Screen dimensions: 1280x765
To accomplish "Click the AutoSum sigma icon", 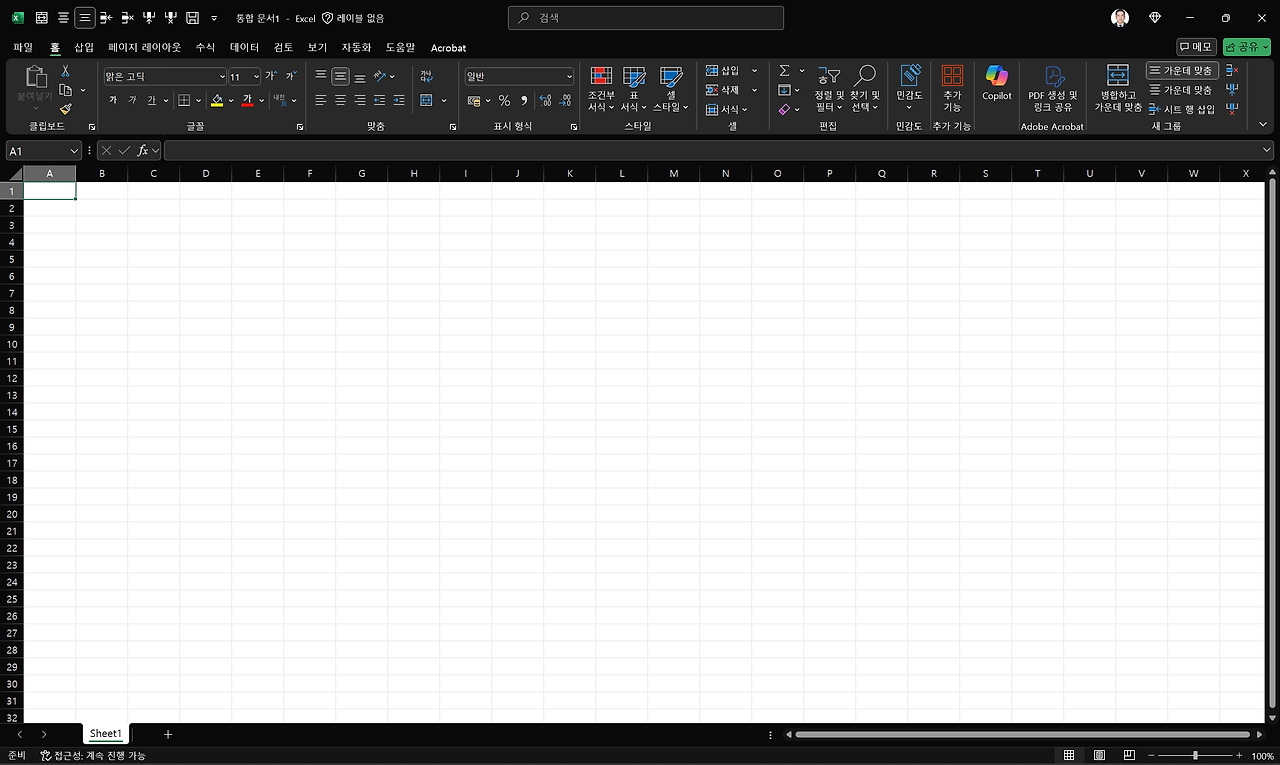I will [785, 71].
